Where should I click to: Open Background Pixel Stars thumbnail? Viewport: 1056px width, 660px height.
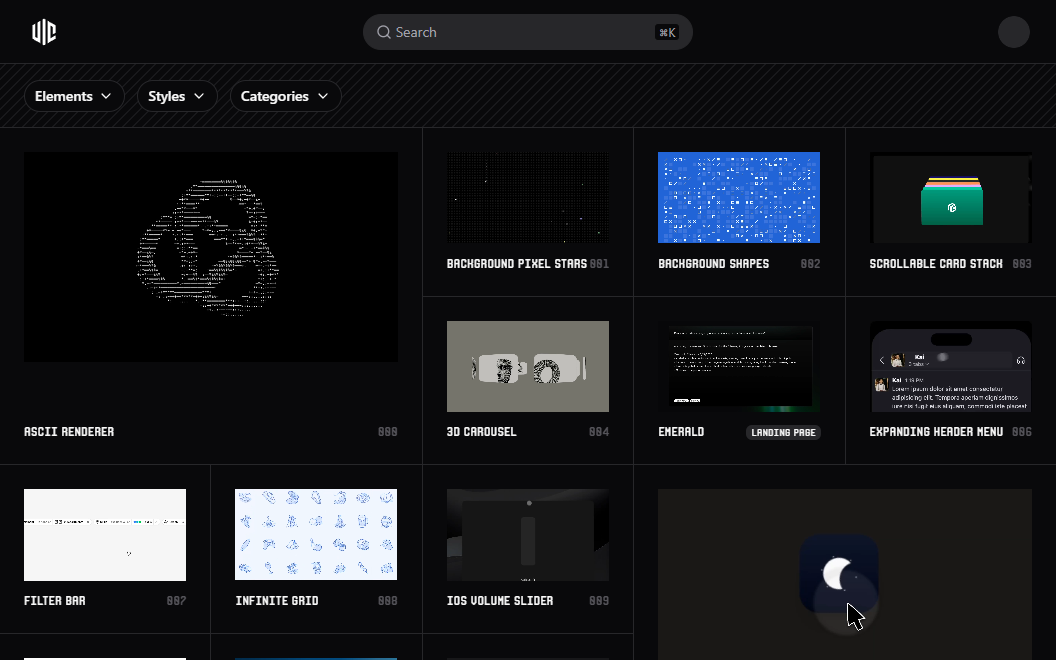point(527,197)
